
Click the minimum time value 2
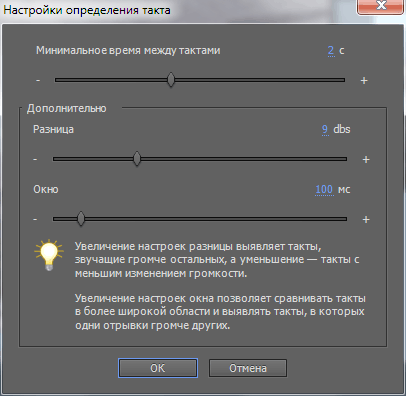point(331,51)
